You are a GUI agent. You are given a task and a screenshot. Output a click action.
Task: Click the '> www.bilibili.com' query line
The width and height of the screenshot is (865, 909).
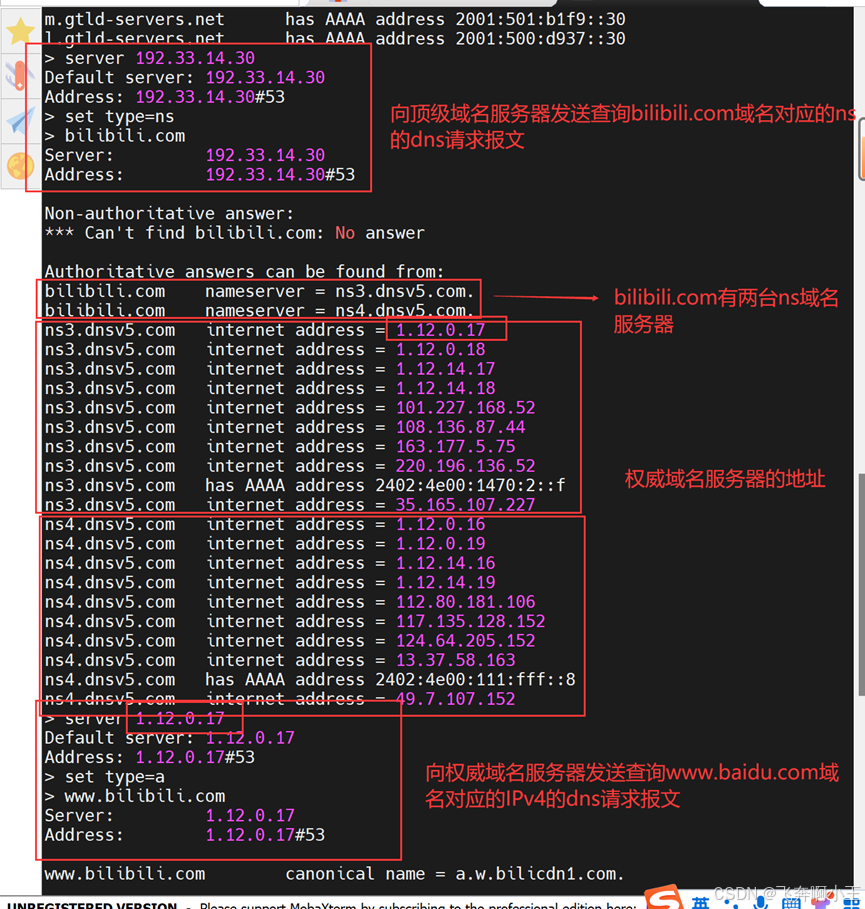coord(135,796)
